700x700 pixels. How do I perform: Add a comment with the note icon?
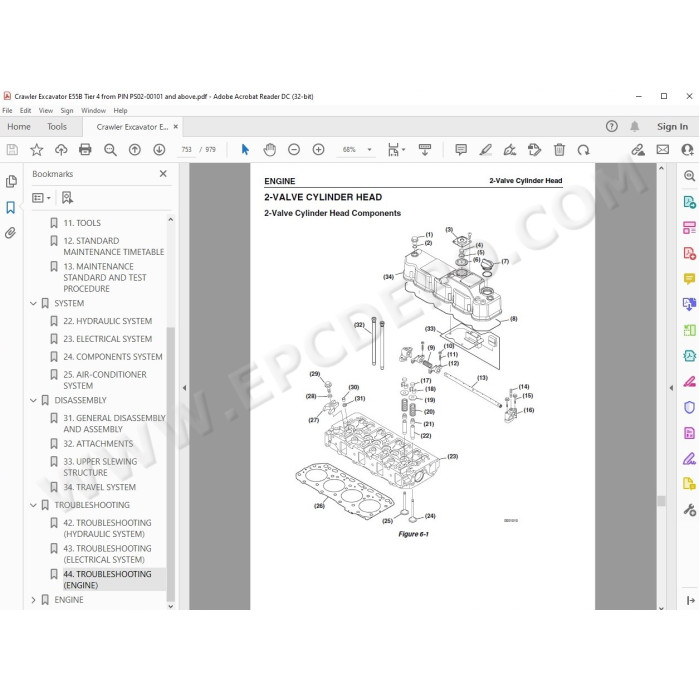click(461, 150)
